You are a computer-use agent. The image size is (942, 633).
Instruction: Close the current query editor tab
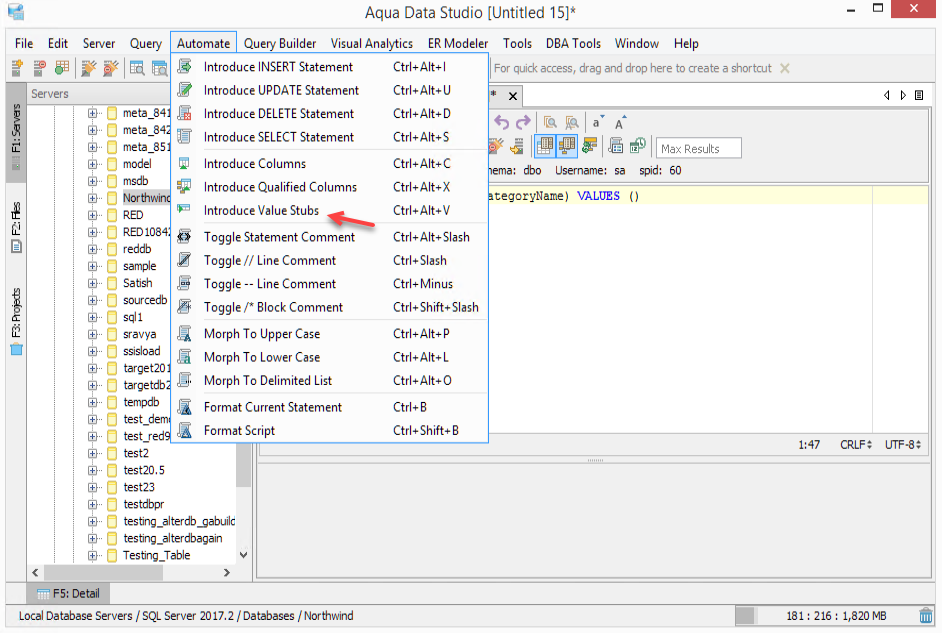513,96
